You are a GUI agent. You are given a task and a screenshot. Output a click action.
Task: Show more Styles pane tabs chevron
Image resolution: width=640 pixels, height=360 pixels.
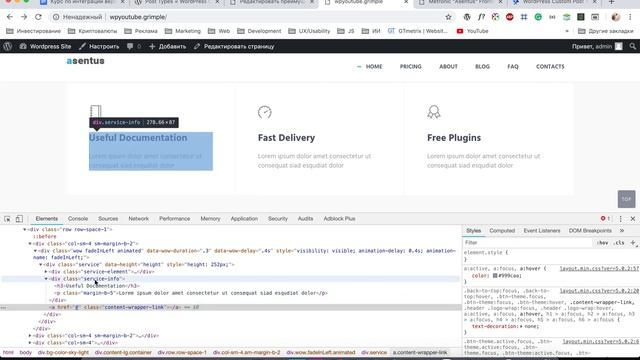(x=622, y=231)
